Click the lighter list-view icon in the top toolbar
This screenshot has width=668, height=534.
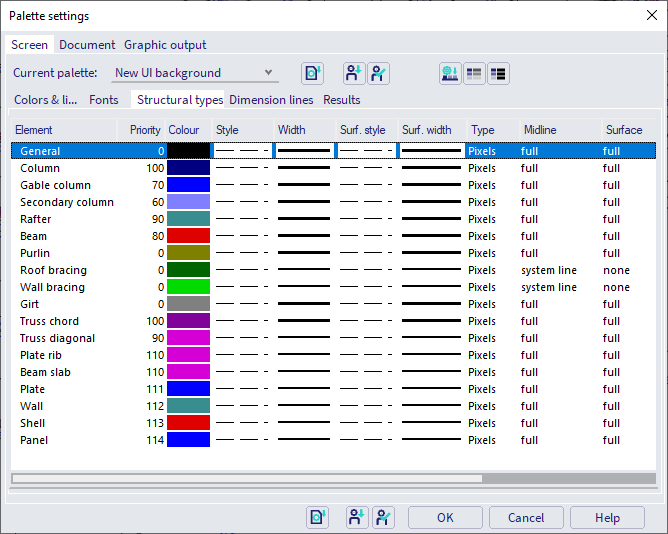point(474,73)
